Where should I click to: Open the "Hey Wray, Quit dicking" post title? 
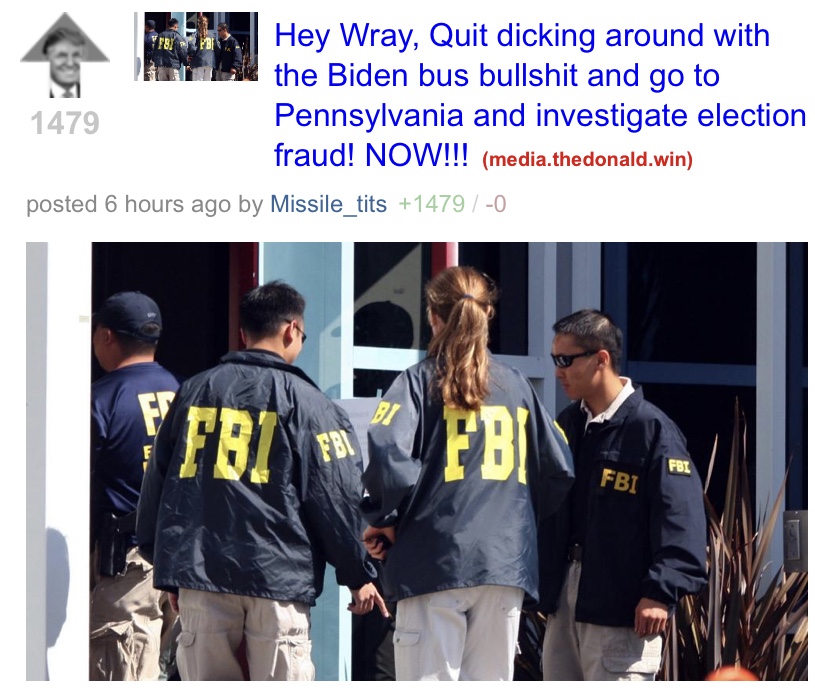pos(540,95)
